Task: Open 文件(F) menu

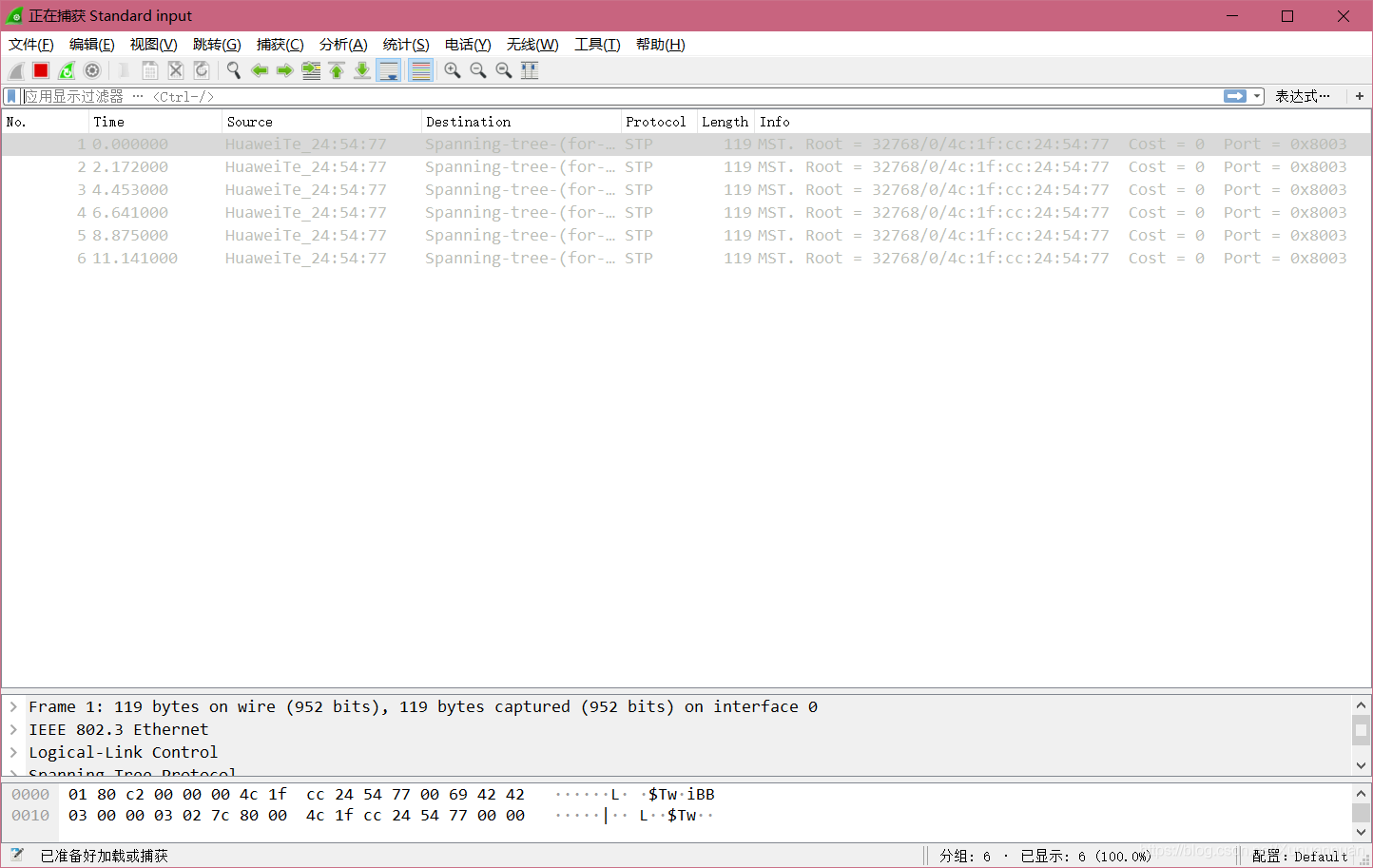Action: pos(31,45)
